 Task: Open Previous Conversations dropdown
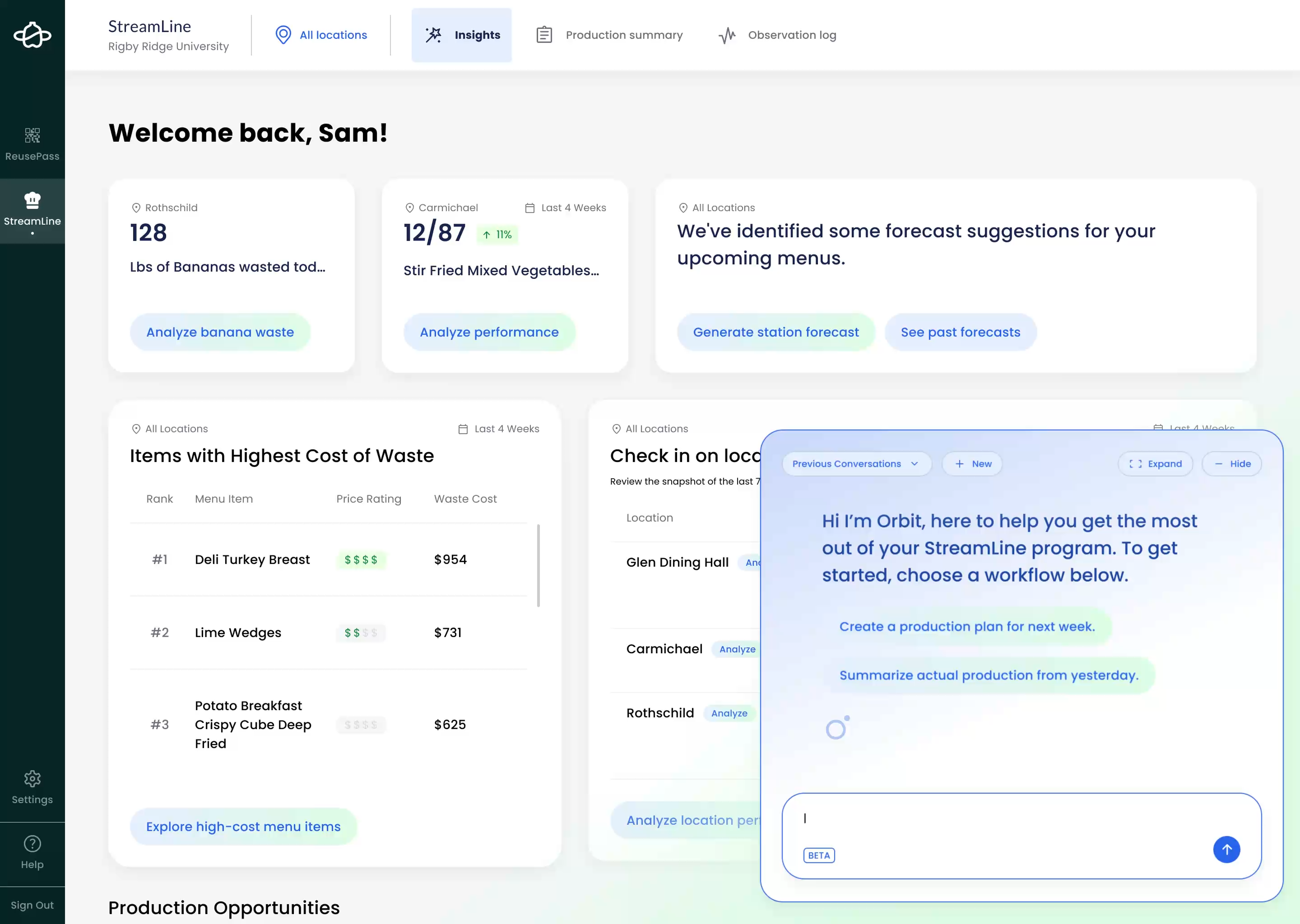[857, 464]
